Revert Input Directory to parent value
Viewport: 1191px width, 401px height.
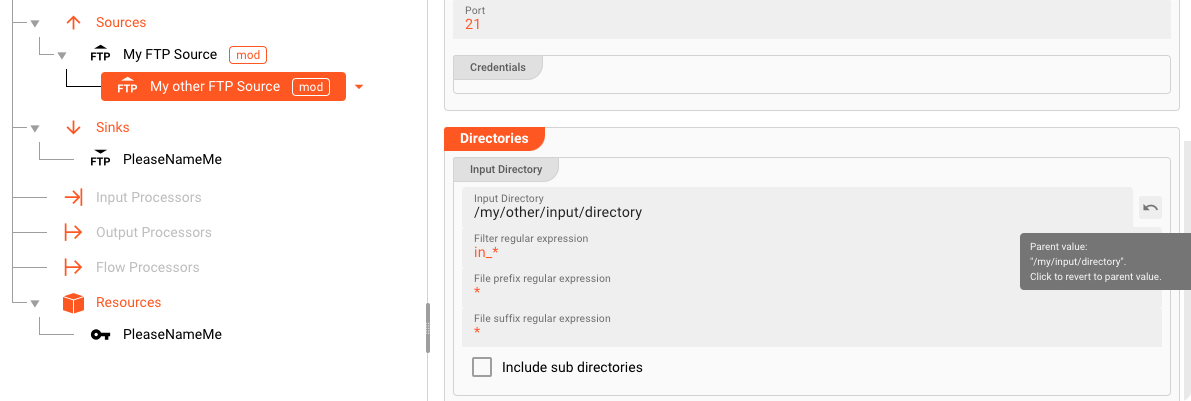[1150, 208]
